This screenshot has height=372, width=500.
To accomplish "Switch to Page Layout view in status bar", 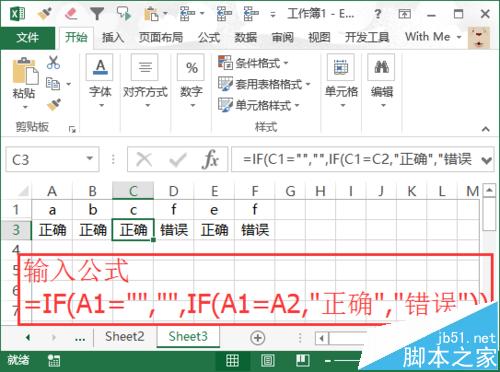I will (x=268, y=360).
